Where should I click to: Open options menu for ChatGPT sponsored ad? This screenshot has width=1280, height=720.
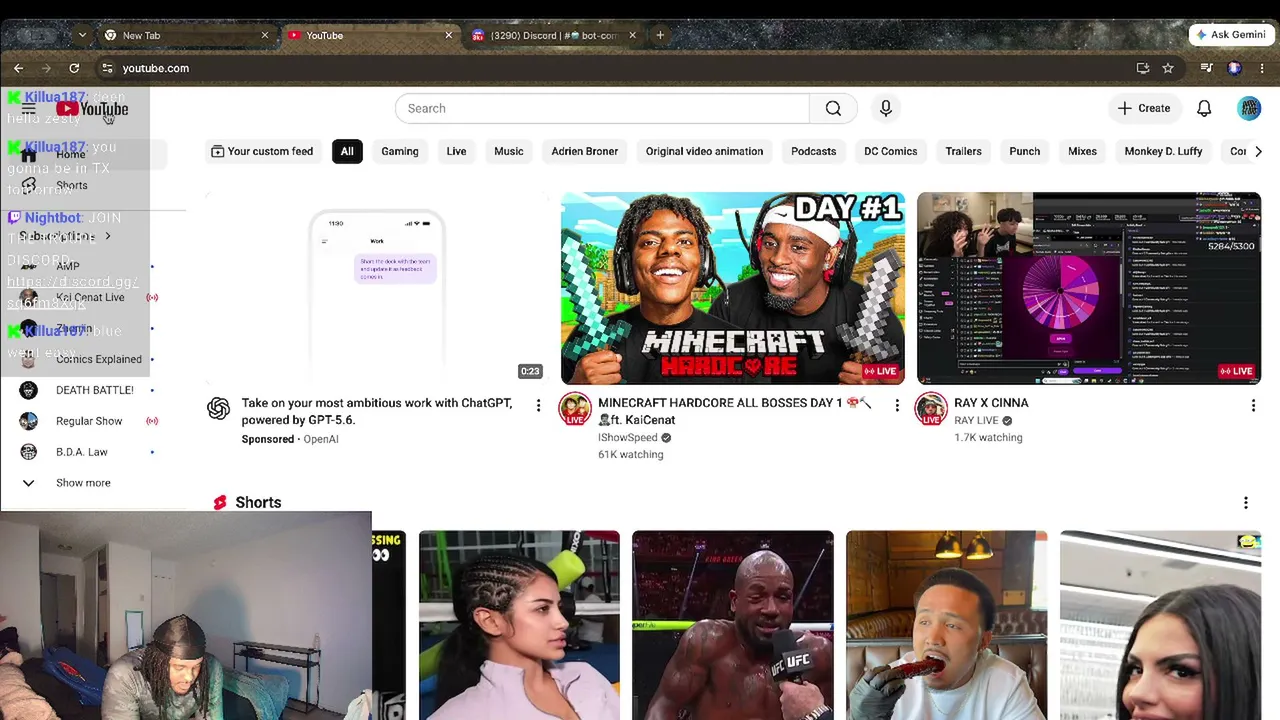point(538,405)
